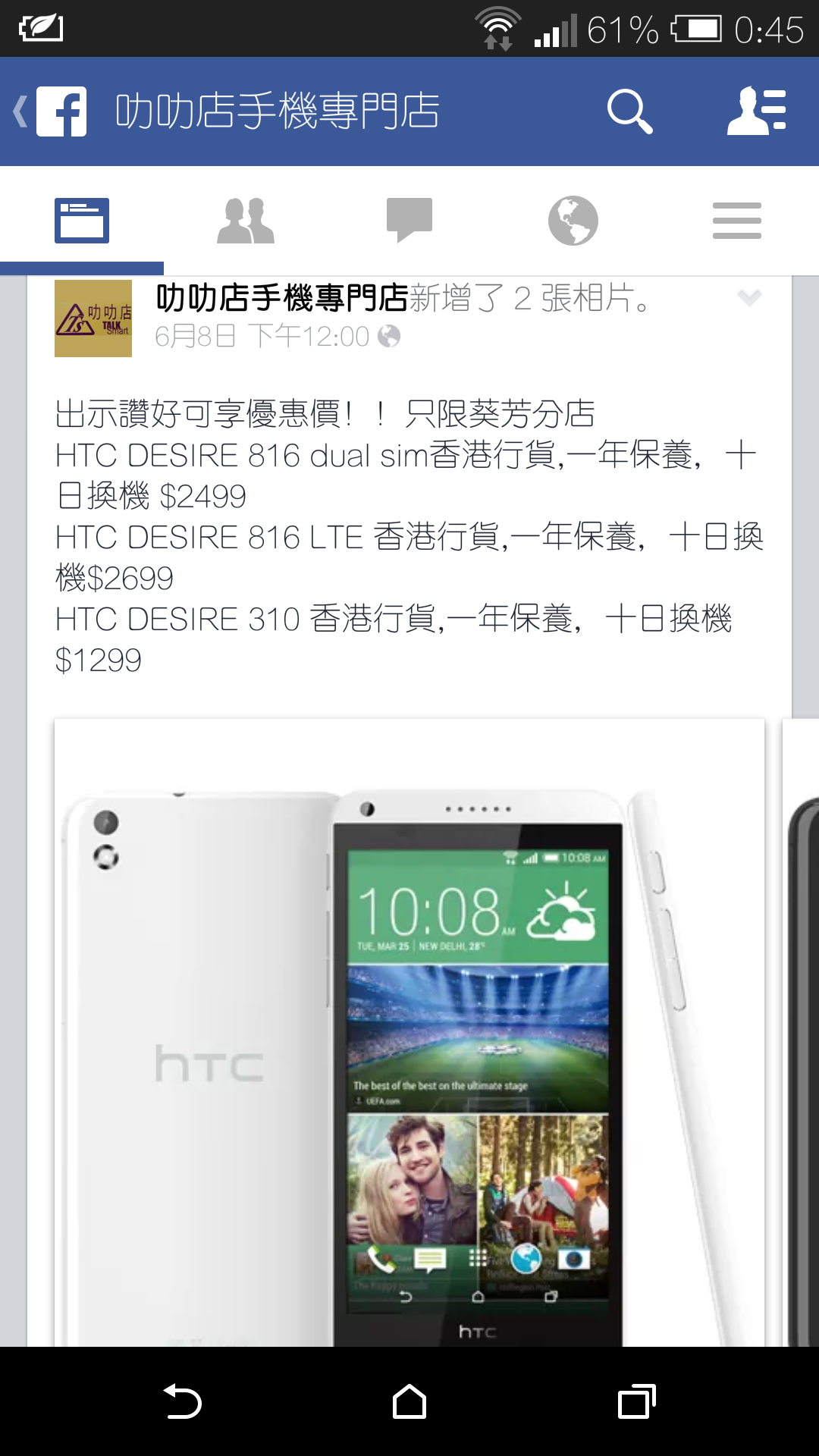Screen dimensions: 819x1456
Task: Open the Messages chat bubble tab
Action: pyautogui.click(x=409, y=221)
